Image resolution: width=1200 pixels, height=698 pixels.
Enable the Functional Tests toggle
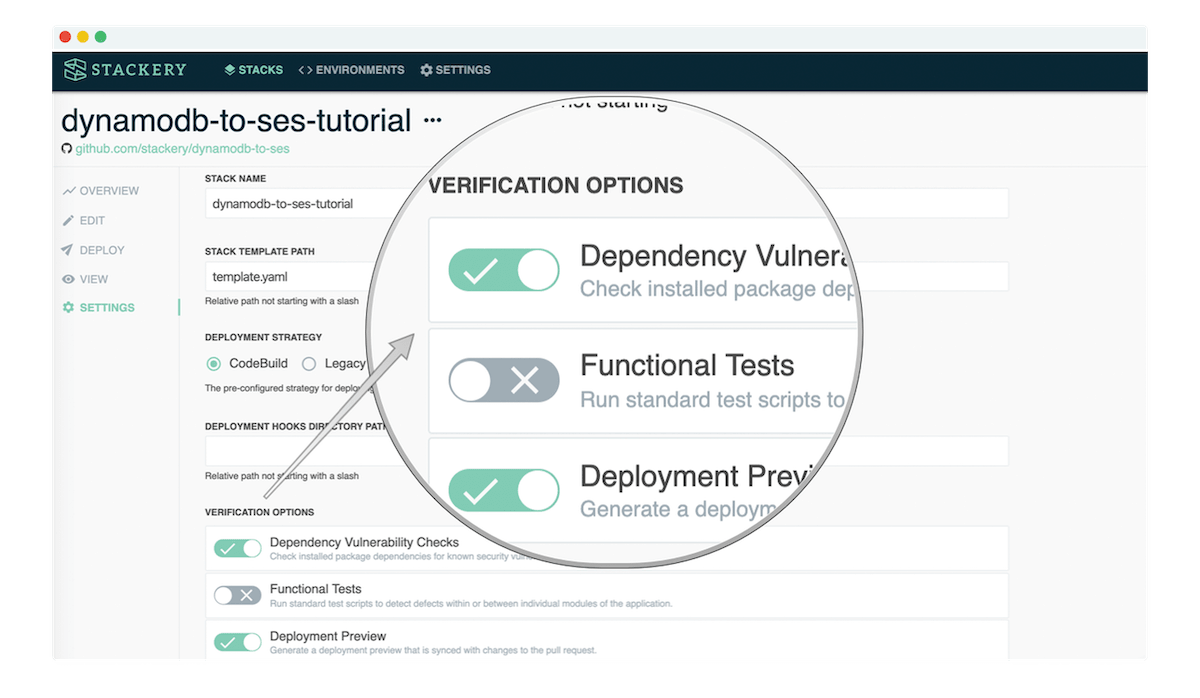click(238, 595)
